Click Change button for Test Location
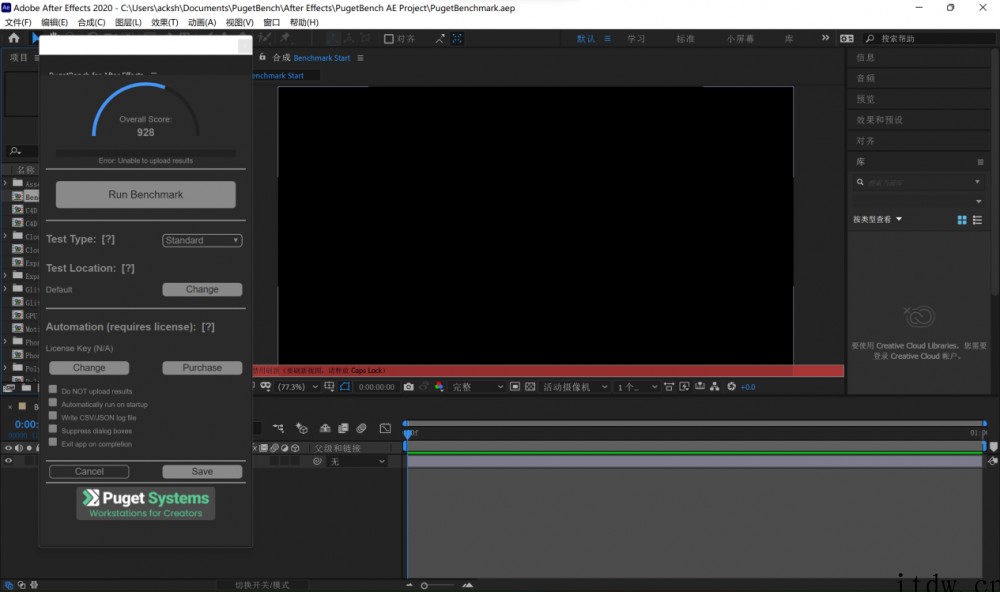The width and height of the screenshot is (1000, 592). (x=202, y=290)
